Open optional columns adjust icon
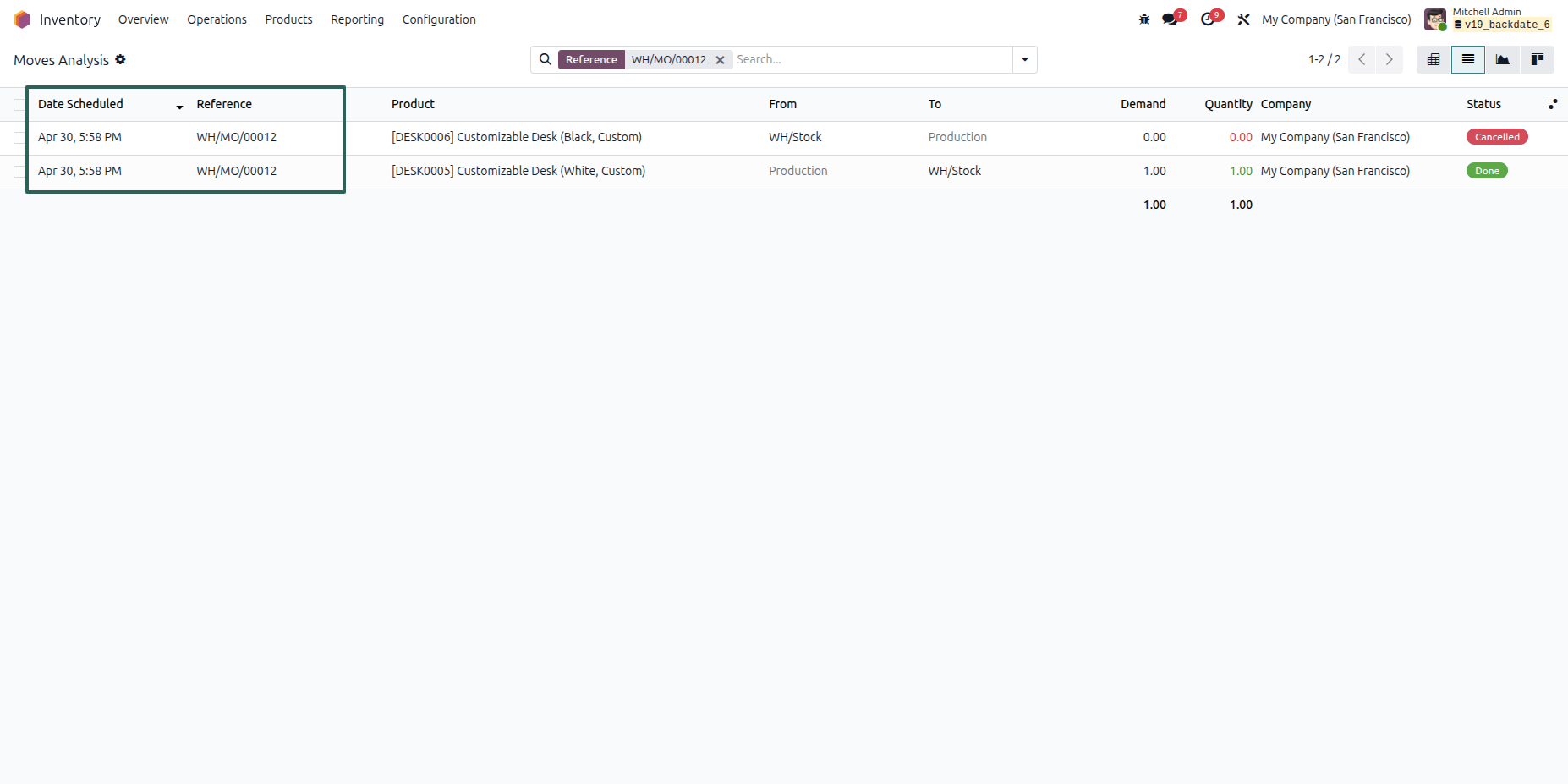Screen dimensions: 1568x784 (x=1553, y=104)
